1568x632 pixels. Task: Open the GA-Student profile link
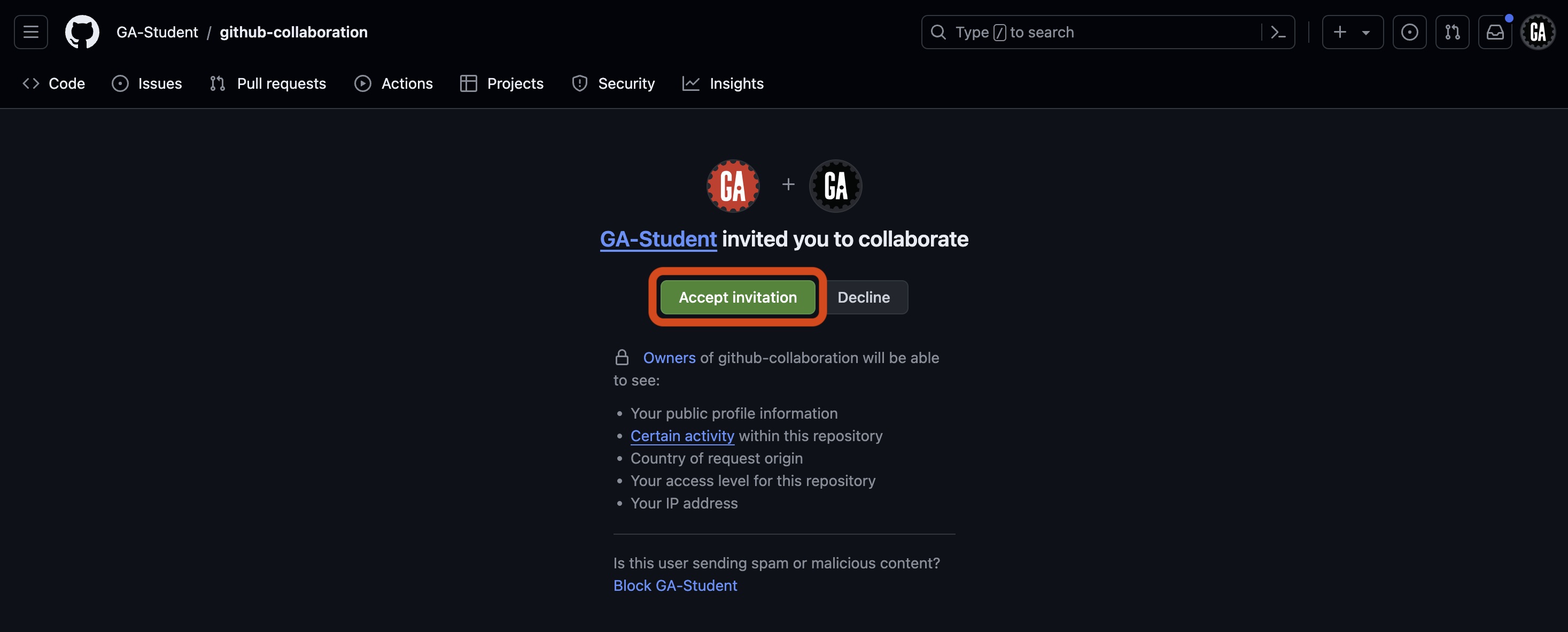[x=657, y=238]
